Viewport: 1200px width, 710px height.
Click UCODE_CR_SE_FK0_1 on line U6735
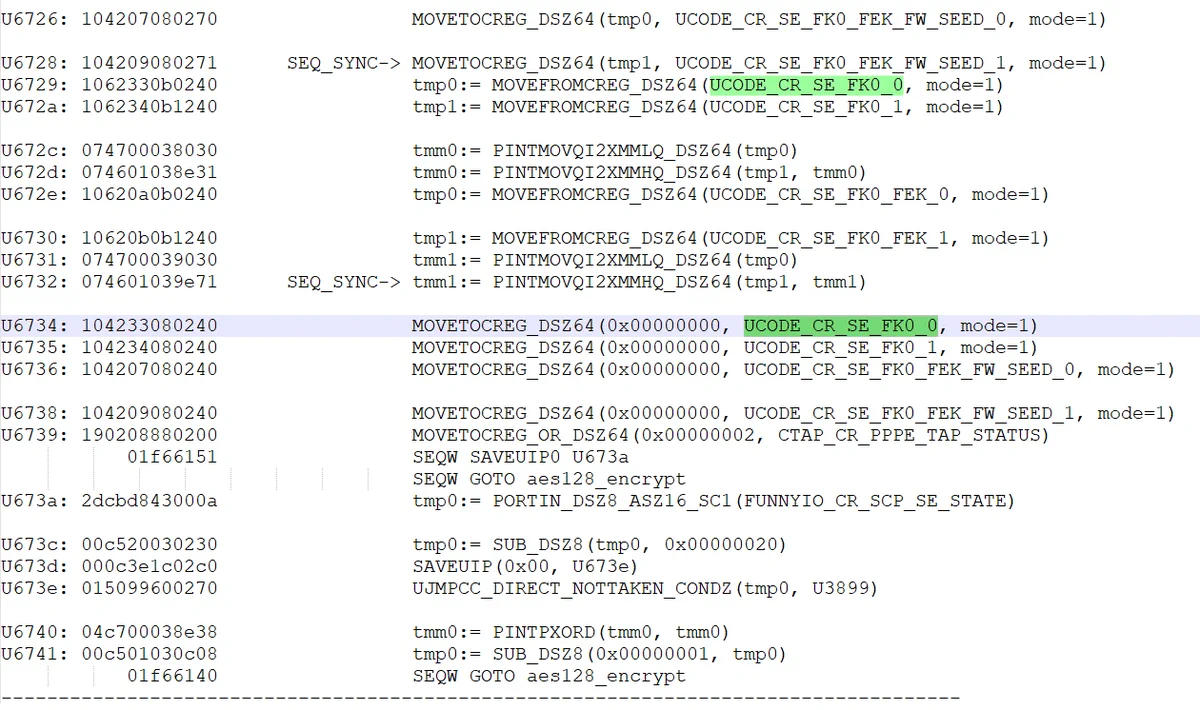tap(841, 348)
